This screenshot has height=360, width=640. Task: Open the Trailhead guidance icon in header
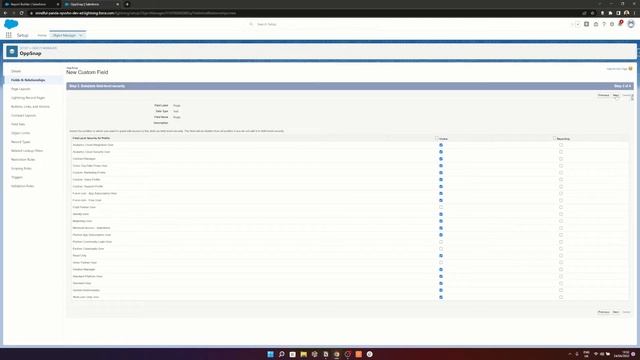[596, 24]
